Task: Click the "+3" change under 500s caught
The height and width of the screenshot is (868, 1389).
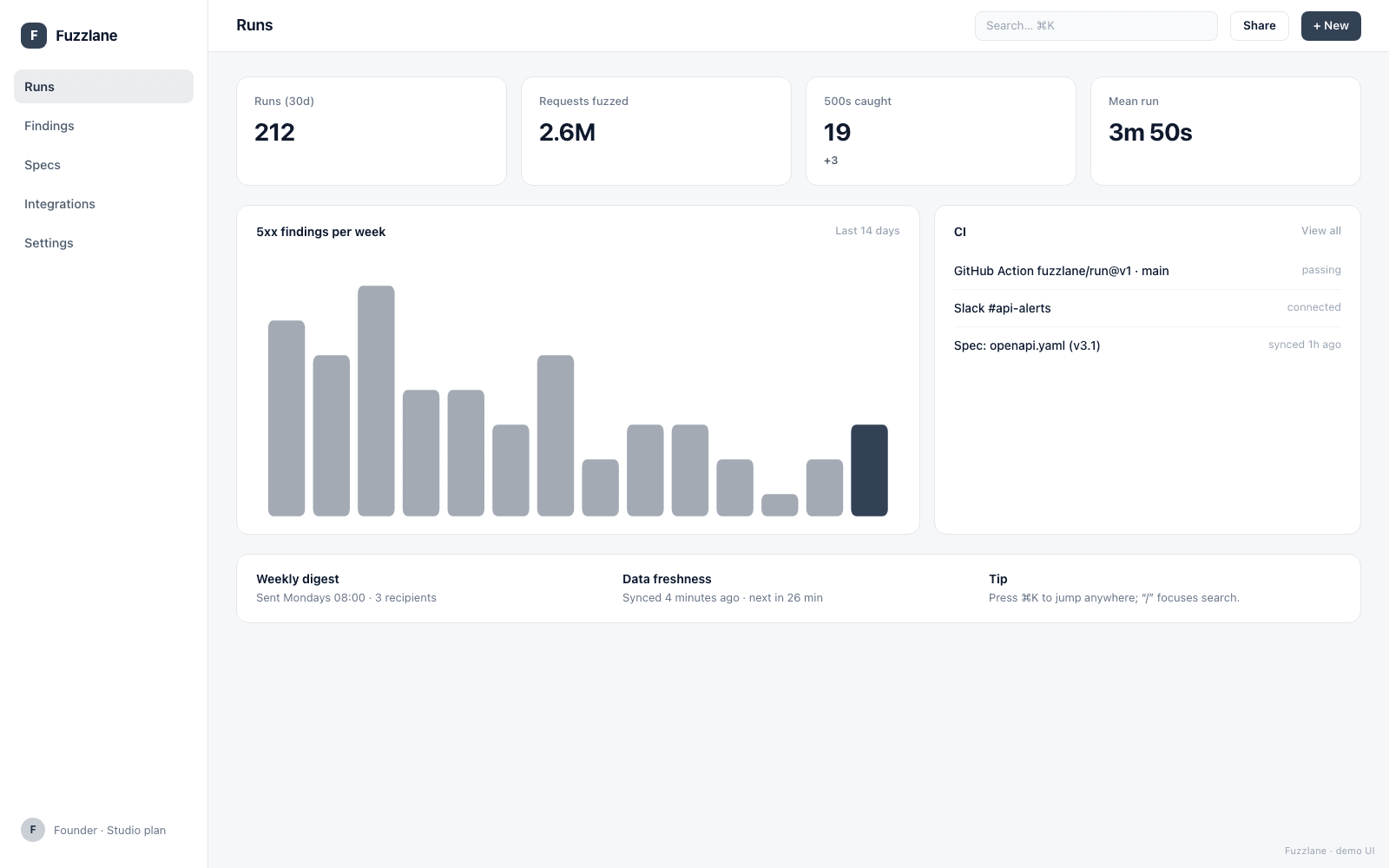Action: (831, 161)
